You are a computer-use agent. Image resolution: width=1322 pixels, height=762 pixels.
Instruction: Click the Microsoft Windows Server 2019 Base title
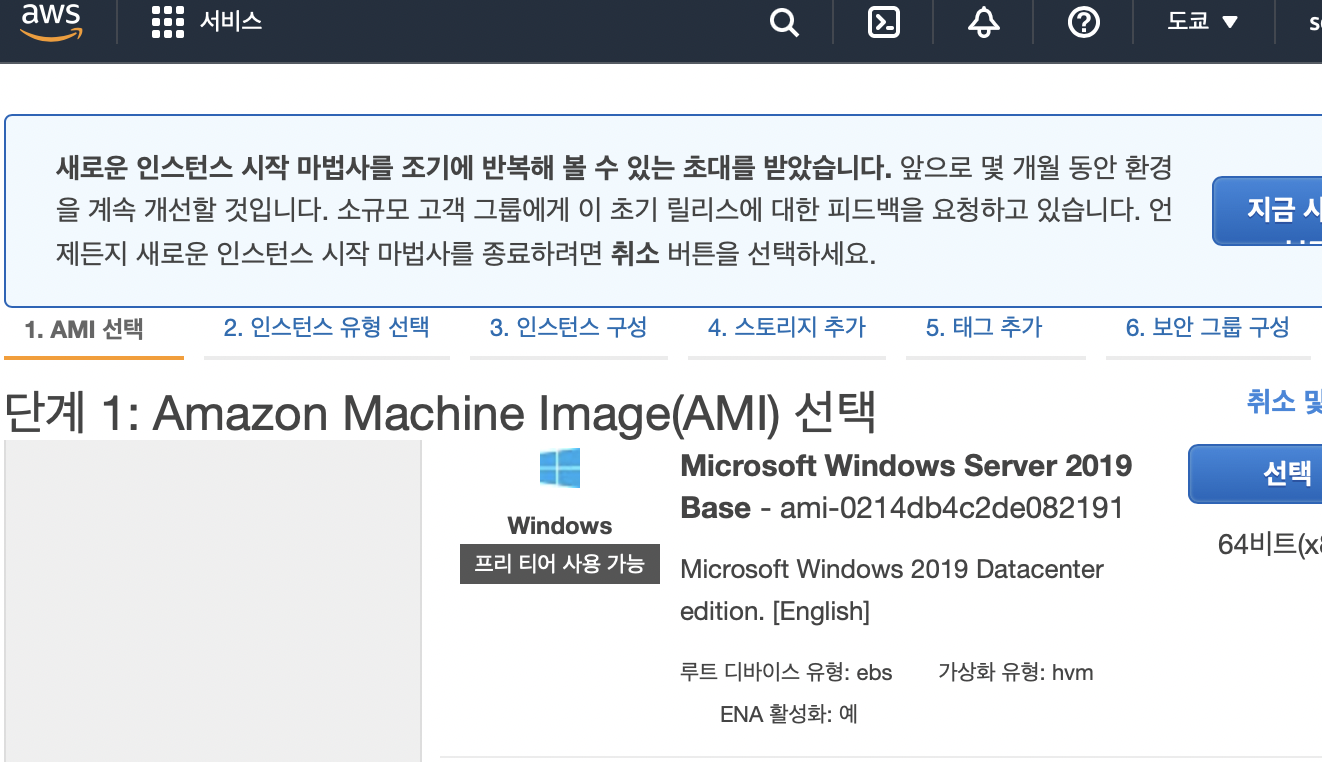click(906, 486)
